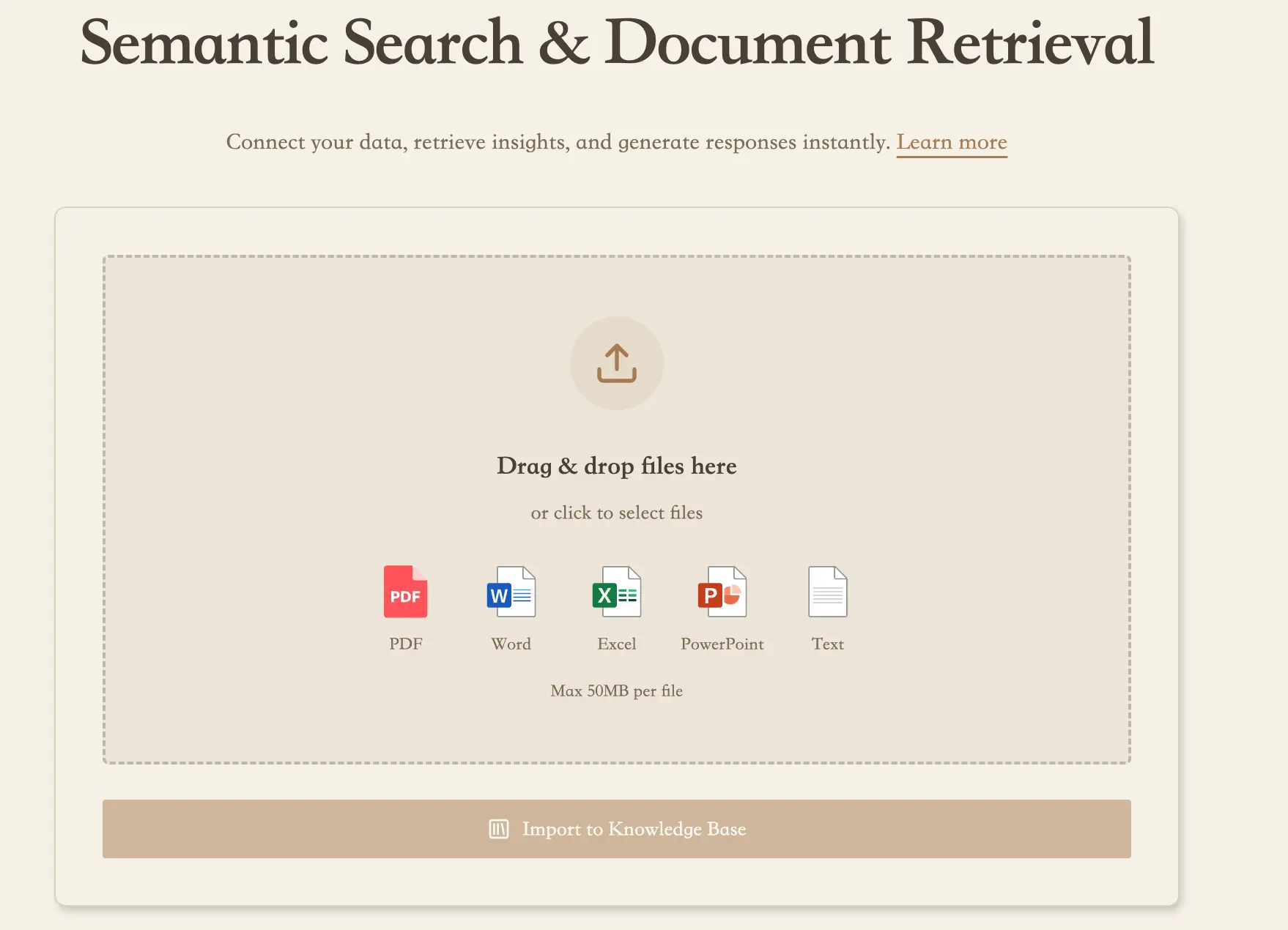1288x930 pixels.
Task: Click the 'Max 50MB per file' note
Action: pos(616,691)
